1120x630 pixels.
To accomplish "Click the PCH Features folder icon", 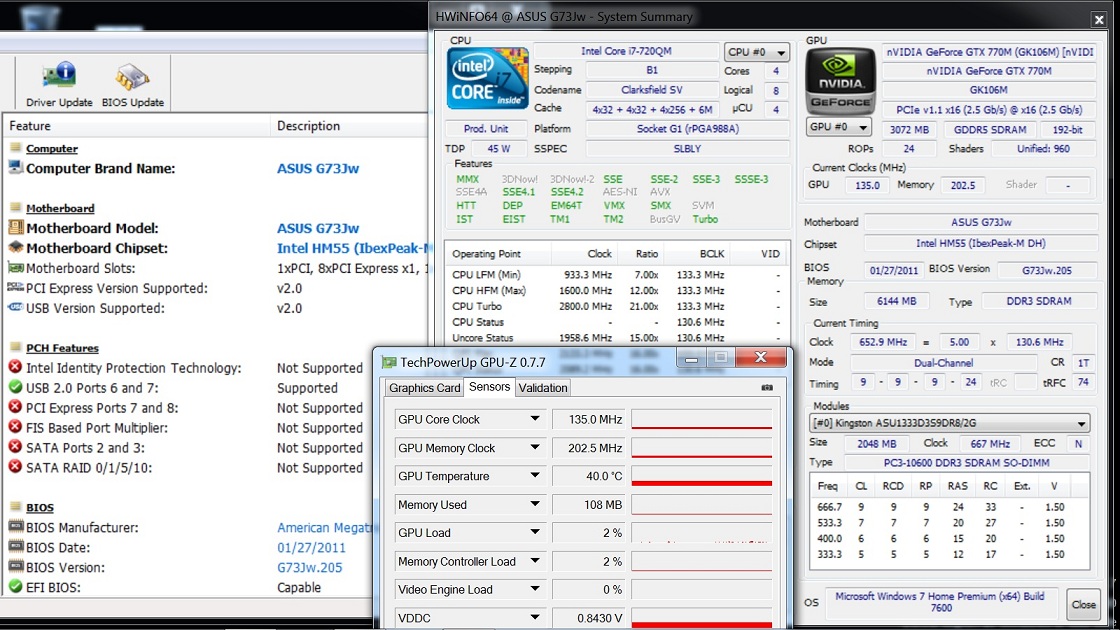I will pos(15,347).
